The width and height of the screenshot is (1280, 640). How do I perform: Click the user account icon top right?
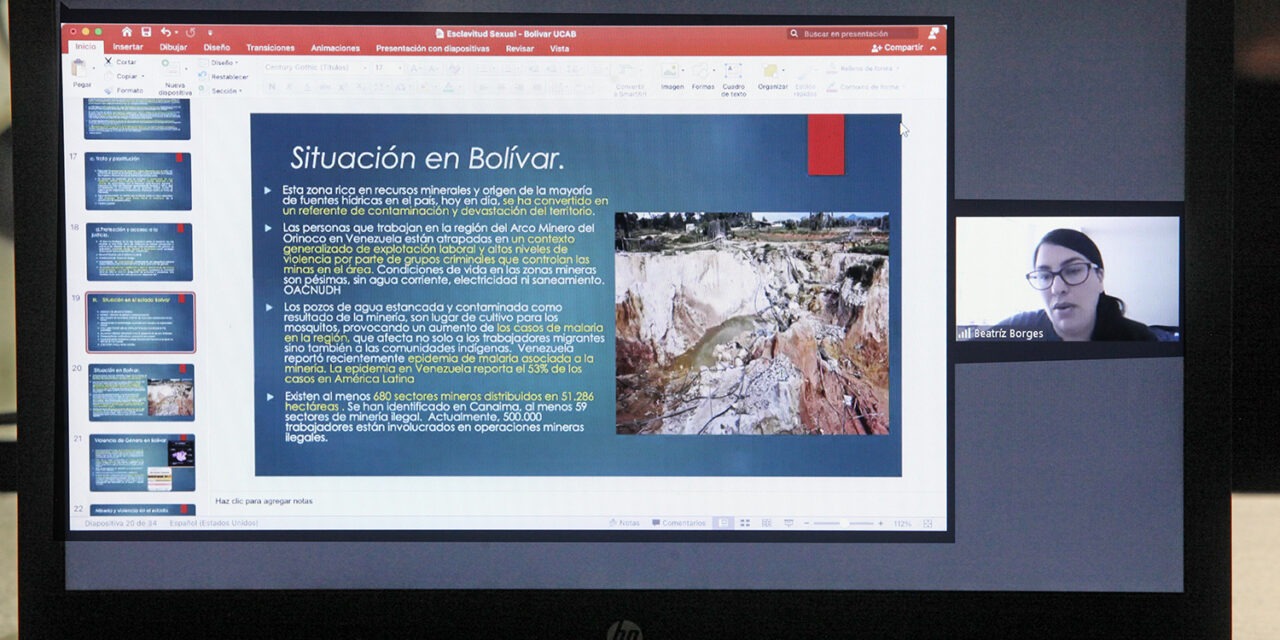(934, 32)
